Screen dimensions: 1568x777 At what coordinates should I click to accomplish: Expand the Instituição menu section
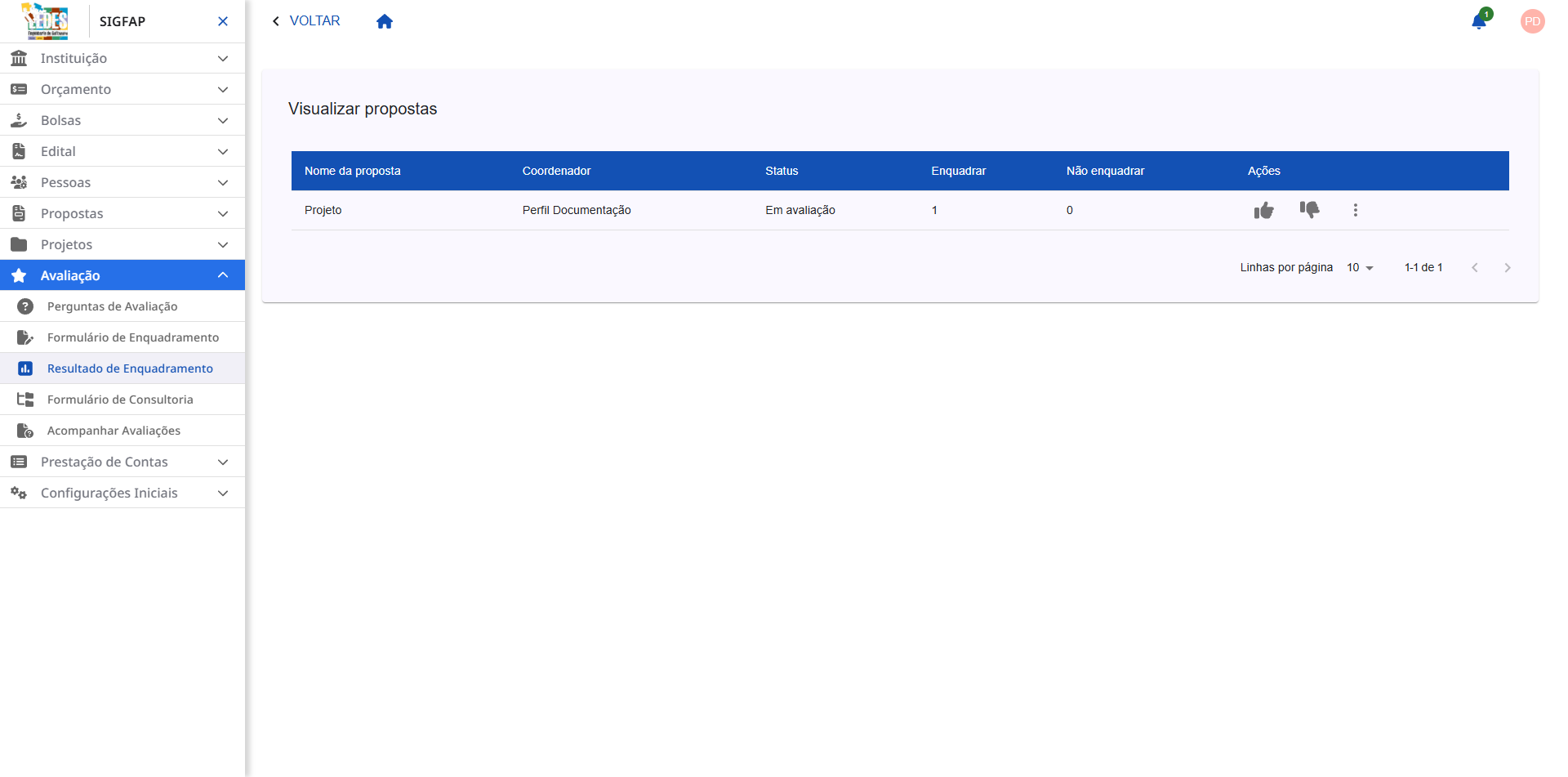click(122, 58)
